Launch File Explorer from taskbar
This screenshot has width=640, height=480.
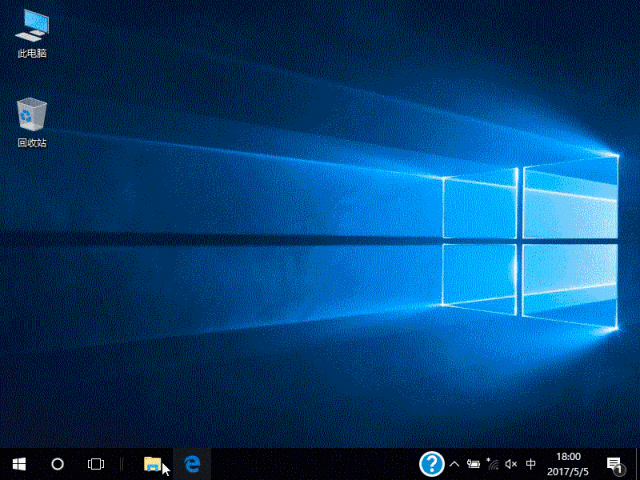pyautogui.click(x=153, y=464)
